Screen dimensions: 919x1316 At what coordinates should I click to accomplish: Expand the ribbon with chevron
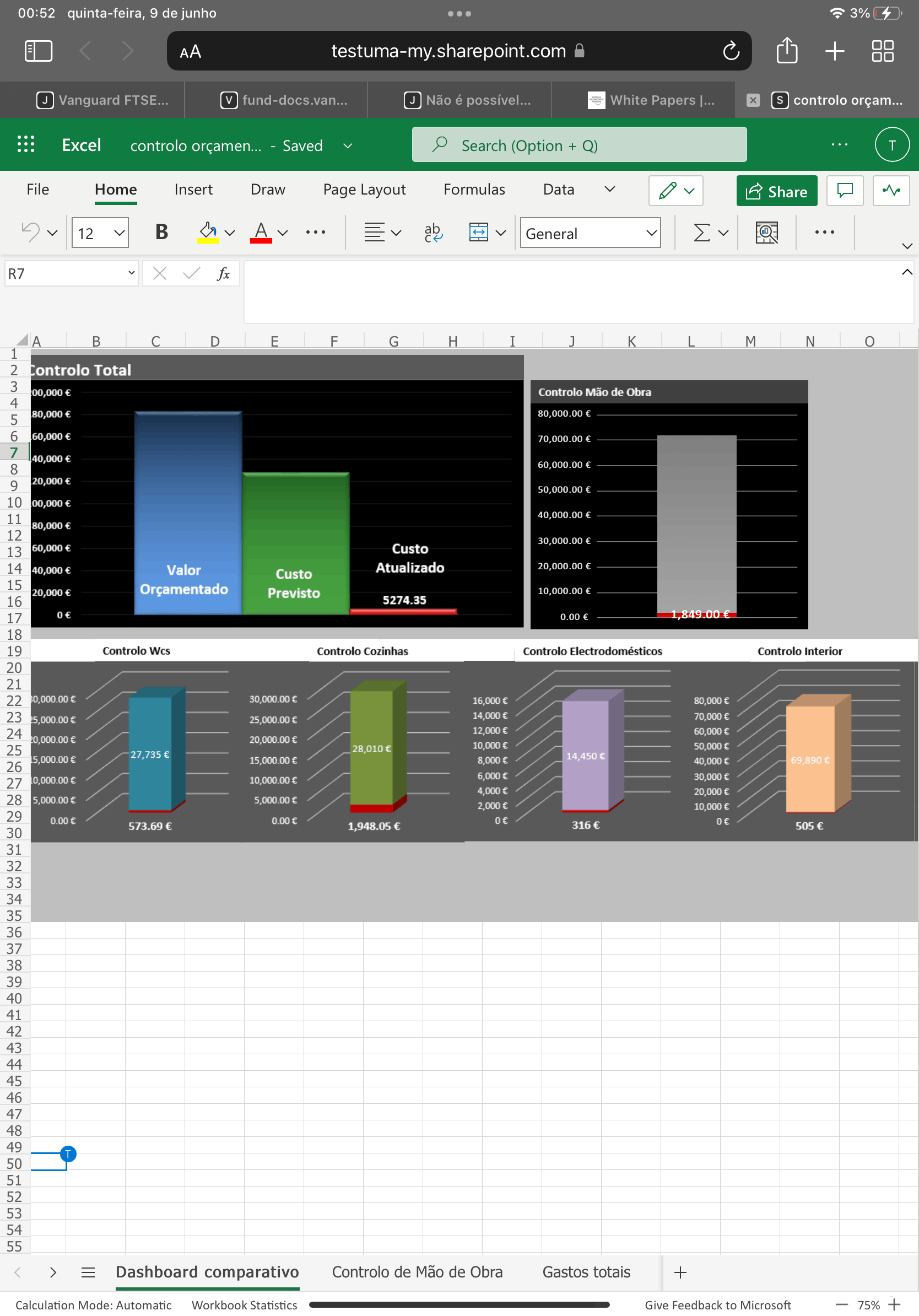[906, 246]
